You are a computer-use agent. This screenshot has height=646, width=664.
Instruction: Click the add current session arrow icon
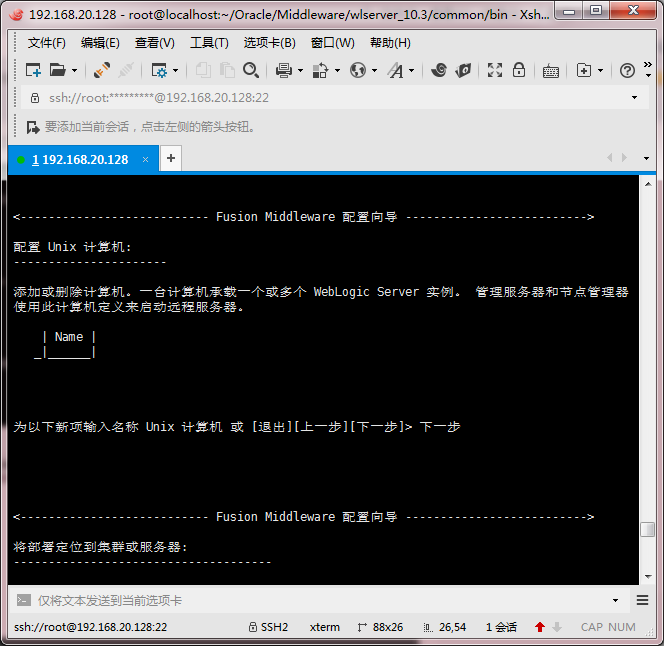(33, 127)
